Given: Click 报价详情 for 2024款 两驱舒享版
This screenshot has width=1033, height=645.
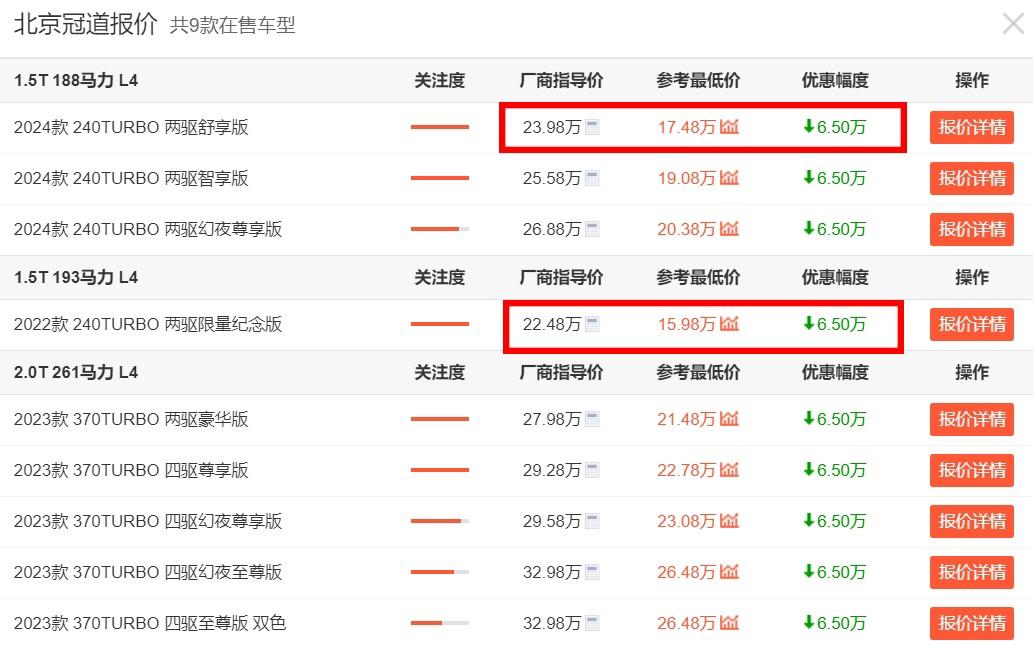Looking at the screenshot, I should pos(972,127).
